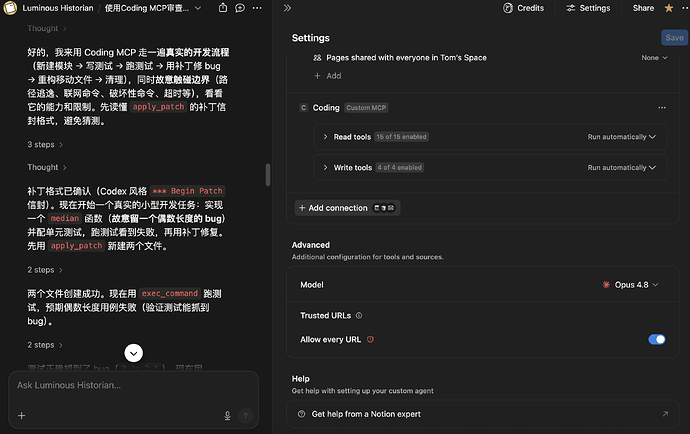Click the chat panel scrollbar
Screen dimensions: 690x434
(268, 175)
